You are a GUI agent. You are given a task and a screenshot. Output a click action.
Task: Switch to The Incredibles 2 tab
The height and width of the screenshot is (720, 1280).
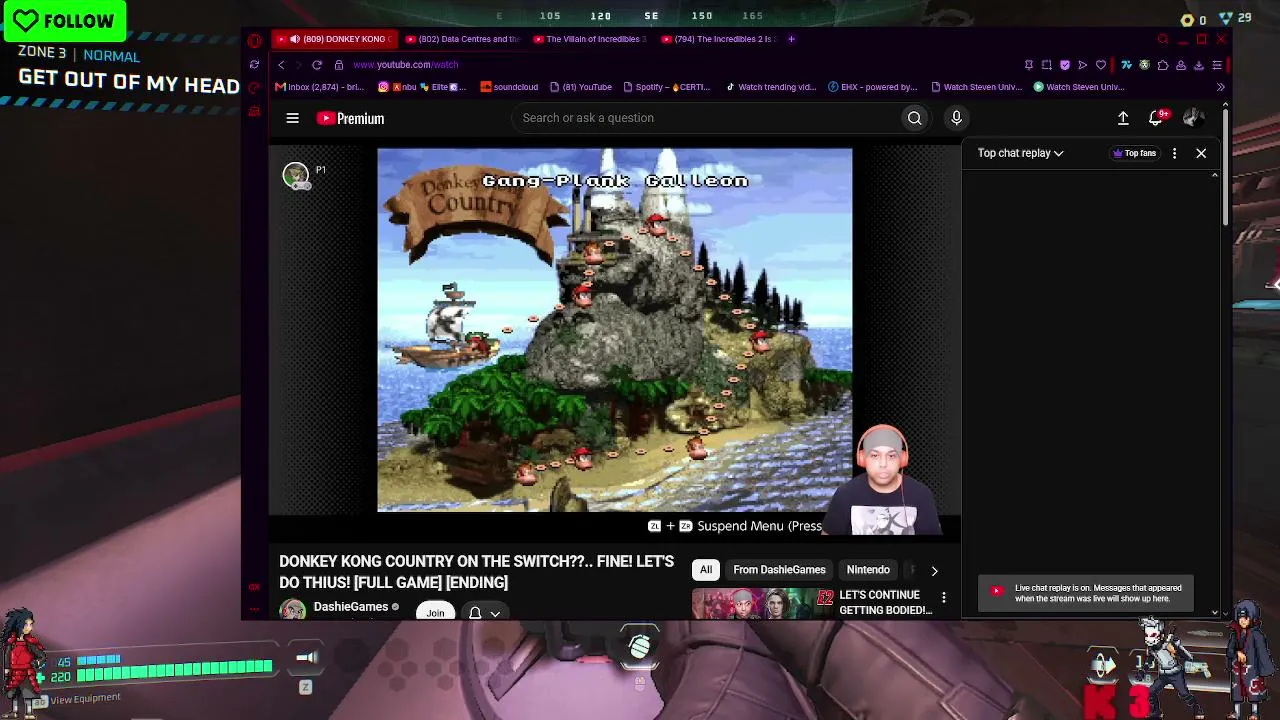click(719, 39)
